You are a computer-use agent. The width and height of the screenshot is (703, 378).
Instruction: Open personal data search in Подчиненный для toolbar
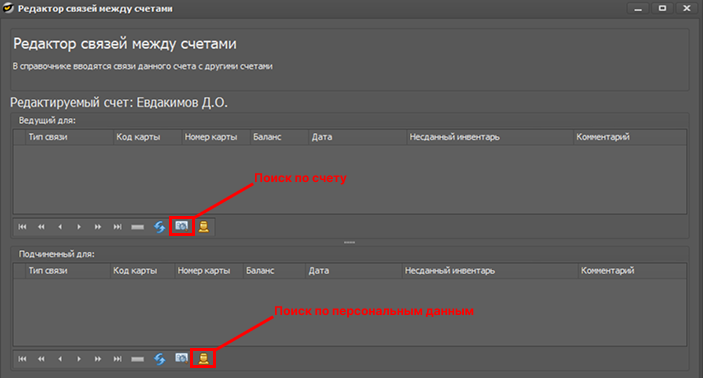(x=204, y=358)
